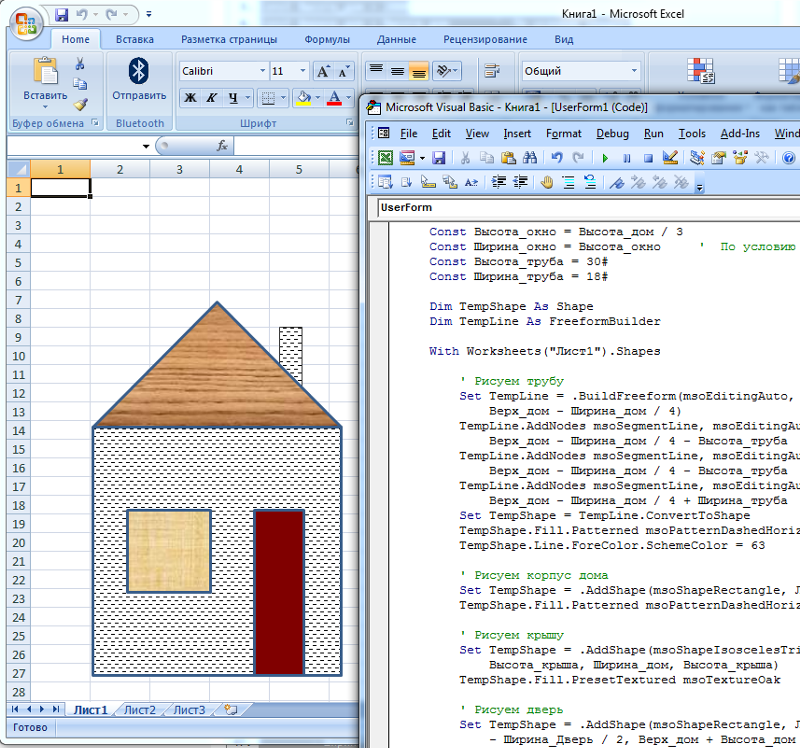Open Add-Ins menu in Visual Basic

tap(740, 134)
